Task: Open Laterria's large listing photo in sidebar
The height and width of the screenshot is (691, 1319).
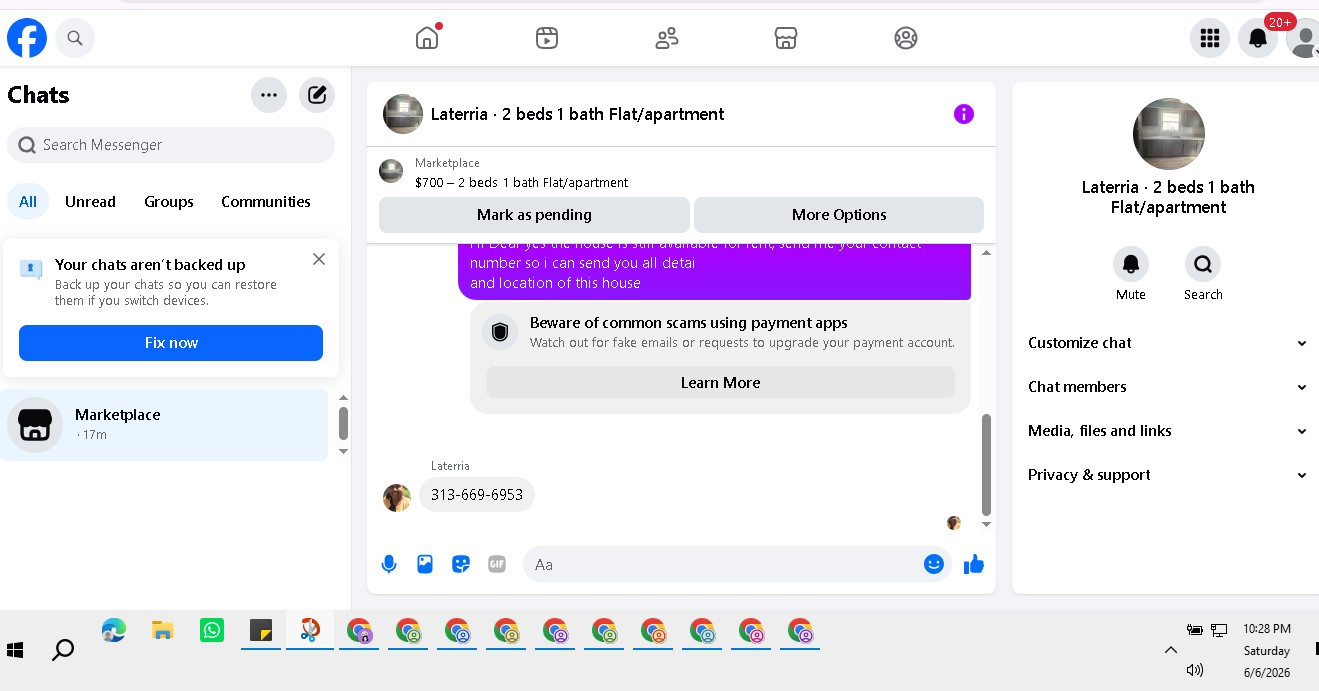Action: tap(1169, 134)
